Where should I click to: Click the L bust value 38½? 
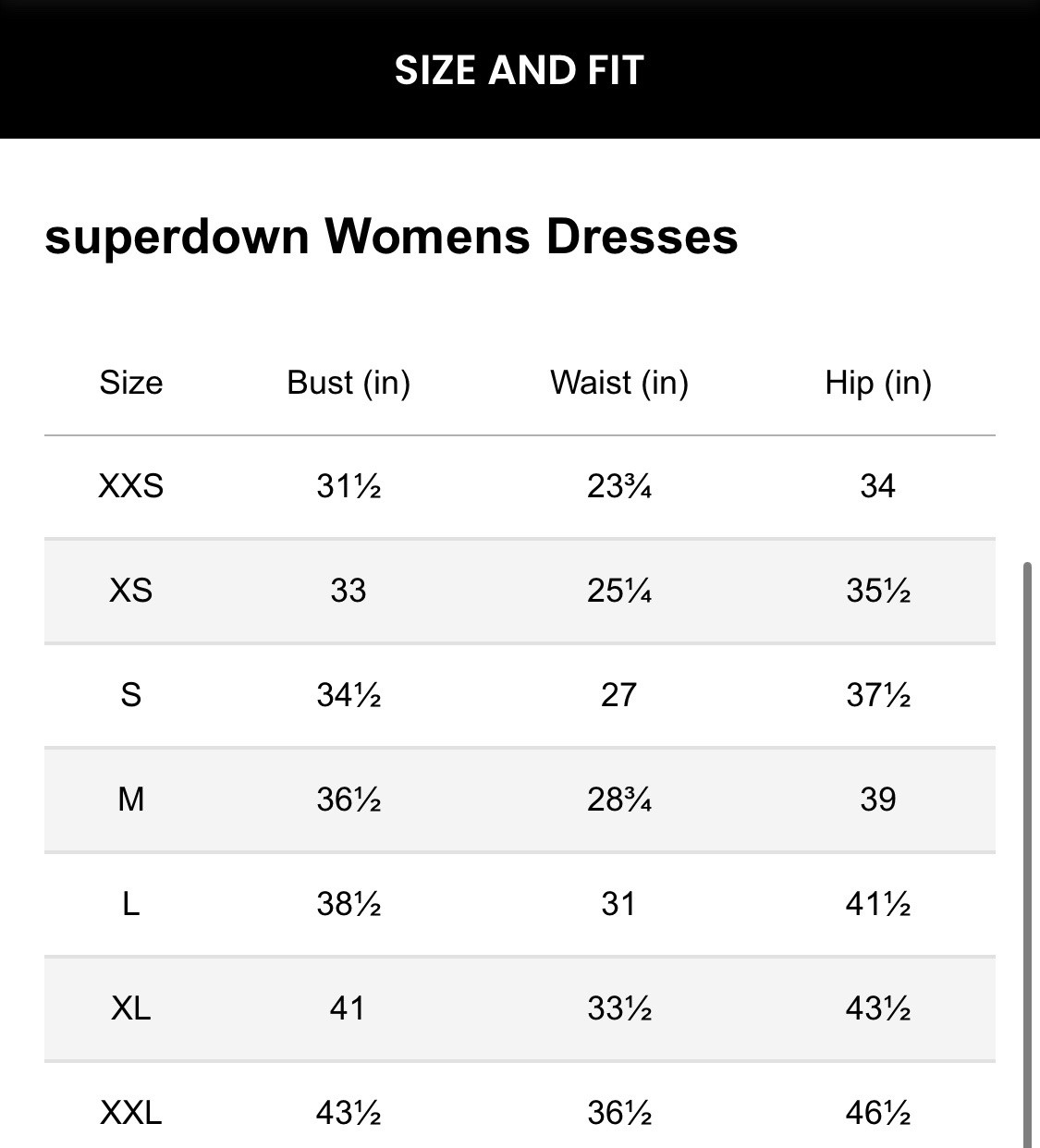tap(349, 903)
